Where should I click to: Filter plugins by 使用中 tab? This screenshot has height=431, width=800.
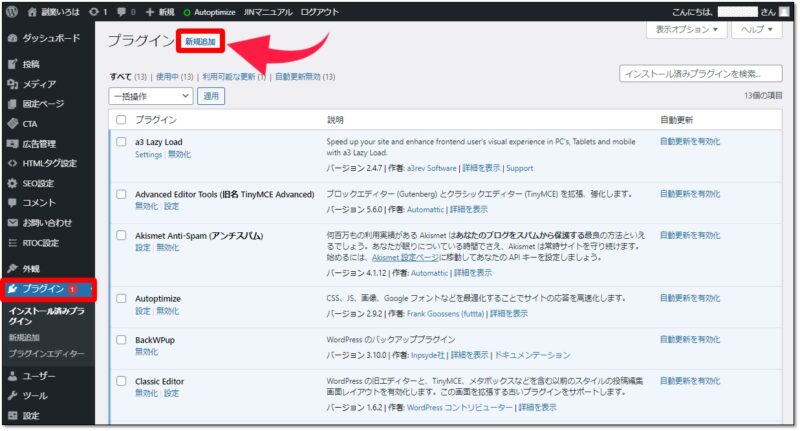coord(167,77)
